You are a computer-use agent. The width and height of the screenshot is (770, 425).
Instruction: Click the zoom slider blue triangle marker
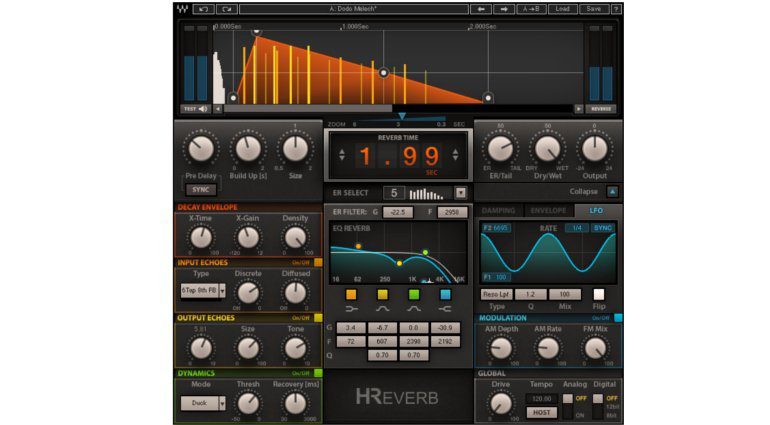402,116
